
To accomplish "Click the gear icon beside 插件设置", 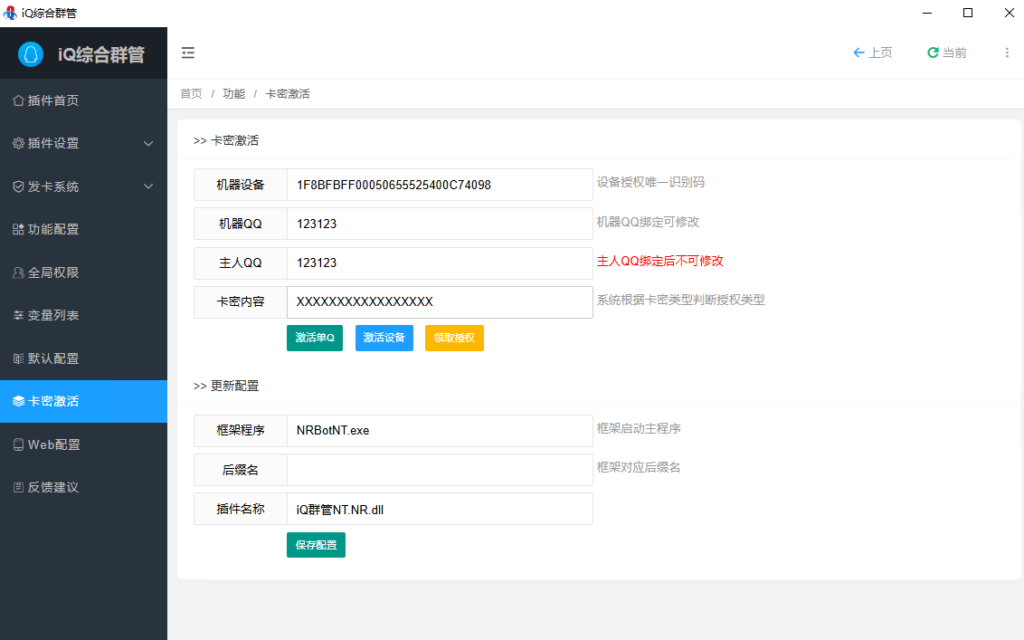I will click(18, 143).
